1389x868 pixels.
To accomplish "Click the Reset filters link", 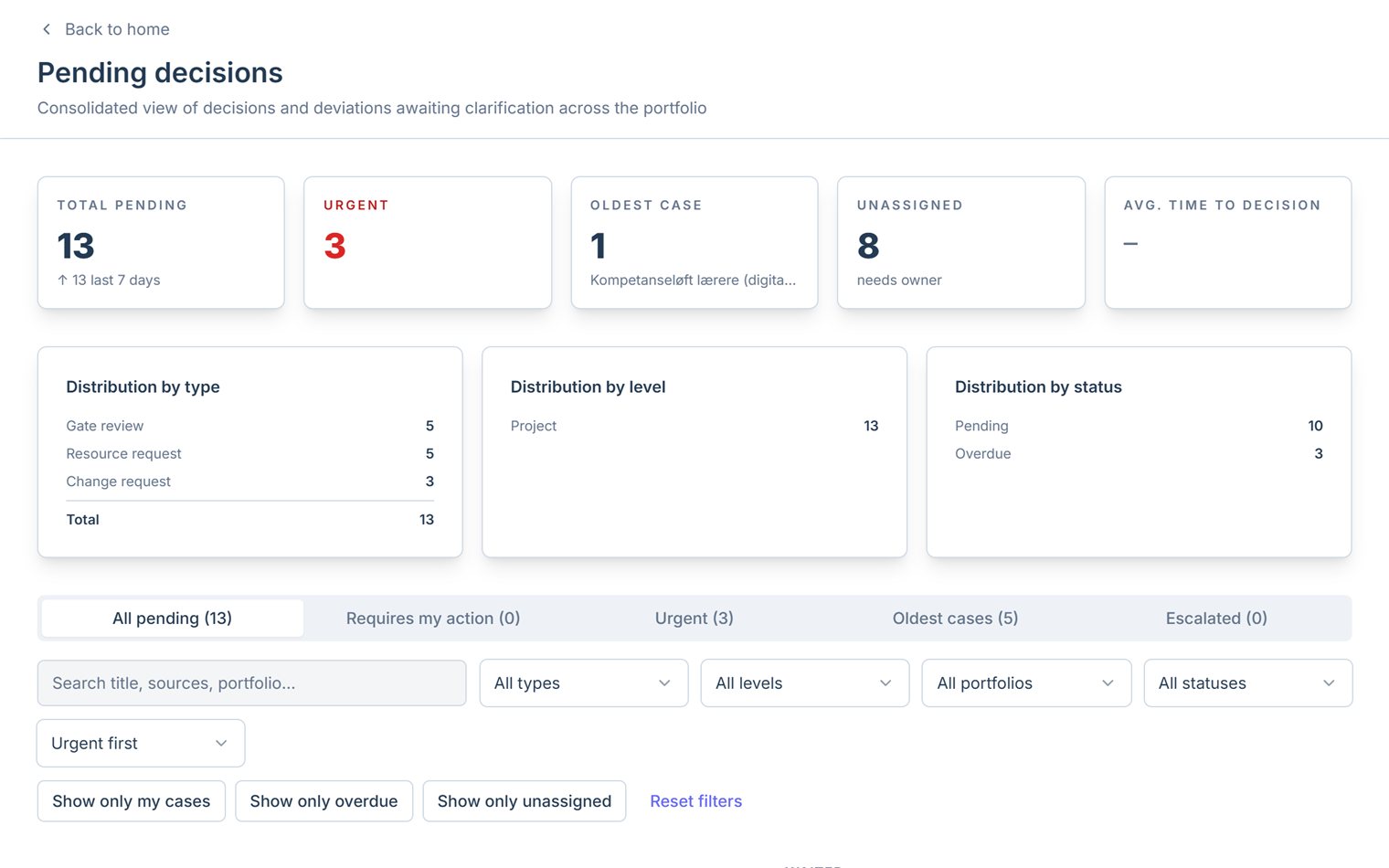I will tap(695, 801).
